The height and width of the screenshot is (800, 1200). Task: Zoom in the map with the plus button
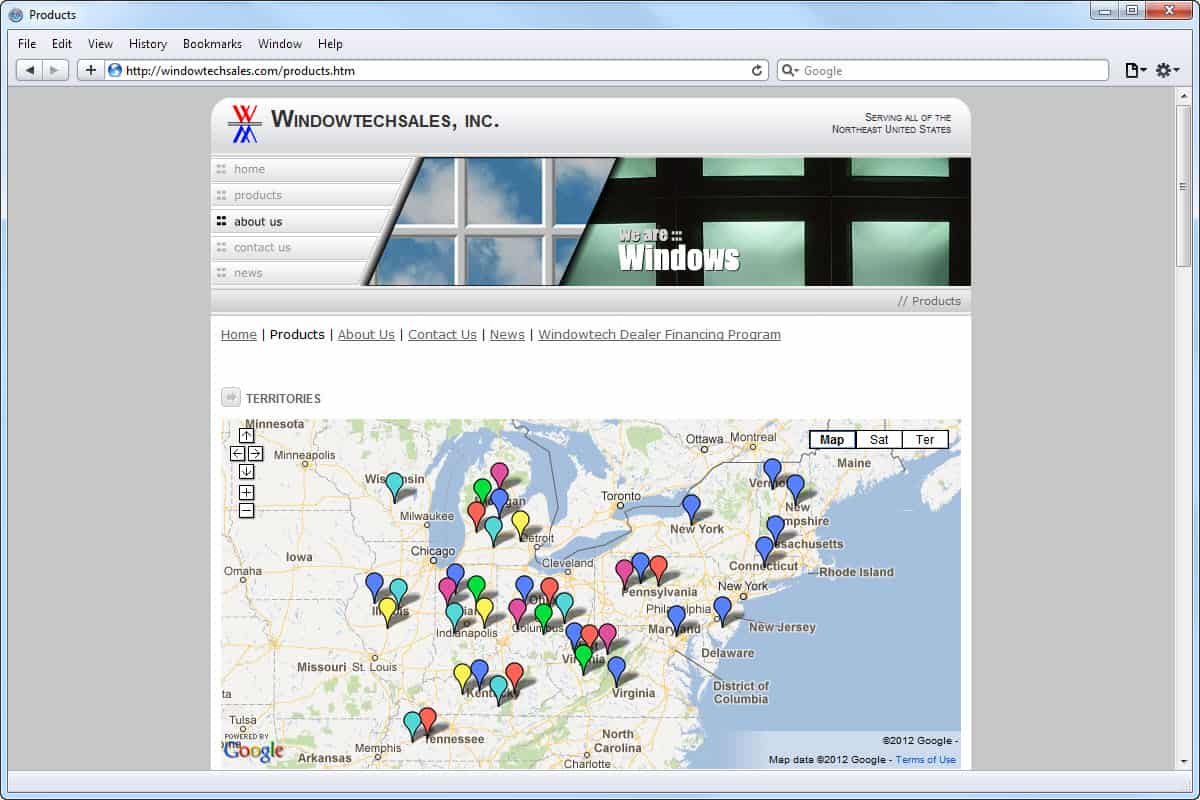click(247, 492)
